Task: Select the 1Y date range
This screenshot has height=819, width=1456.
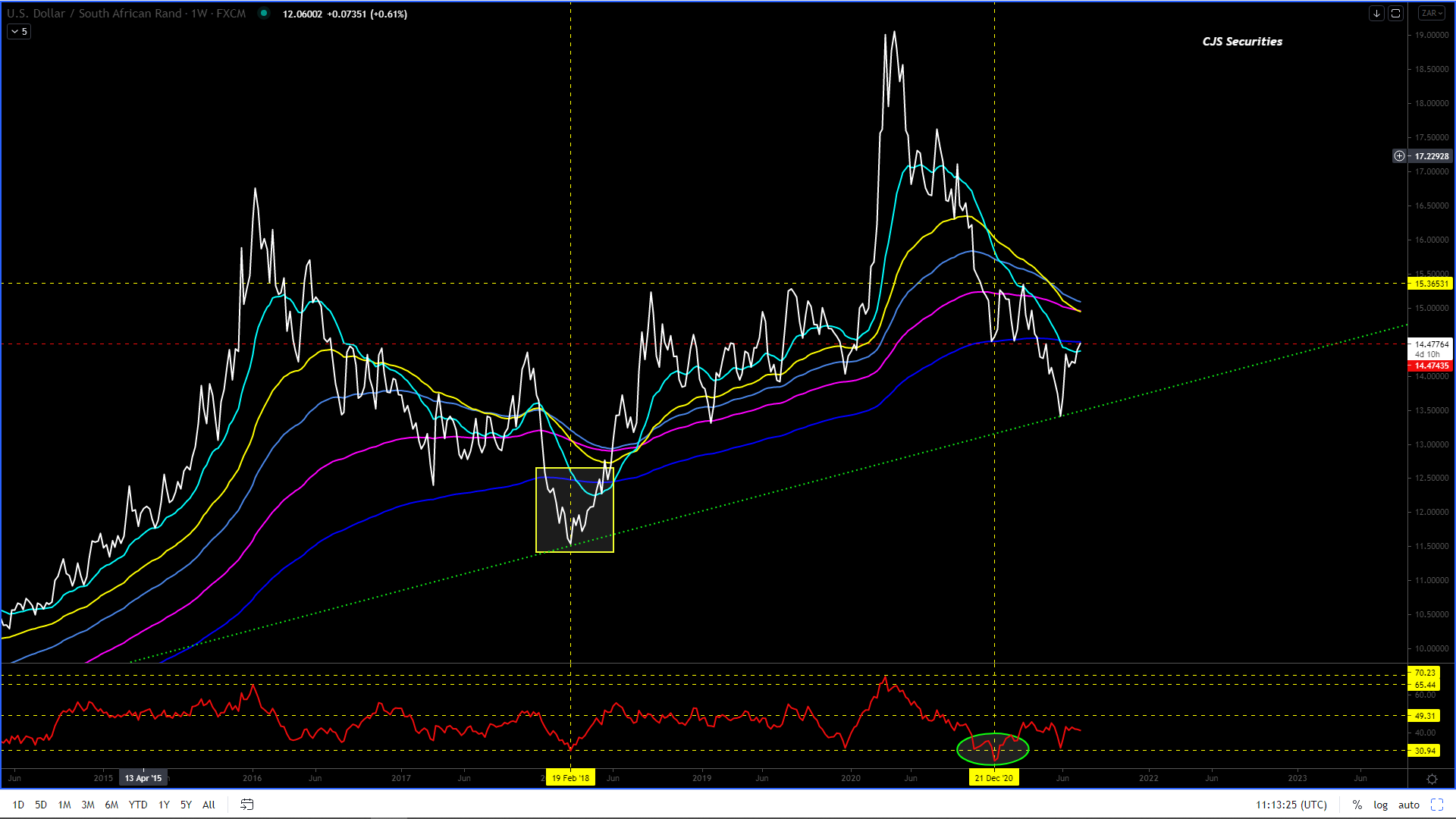Action: (164, 805)
